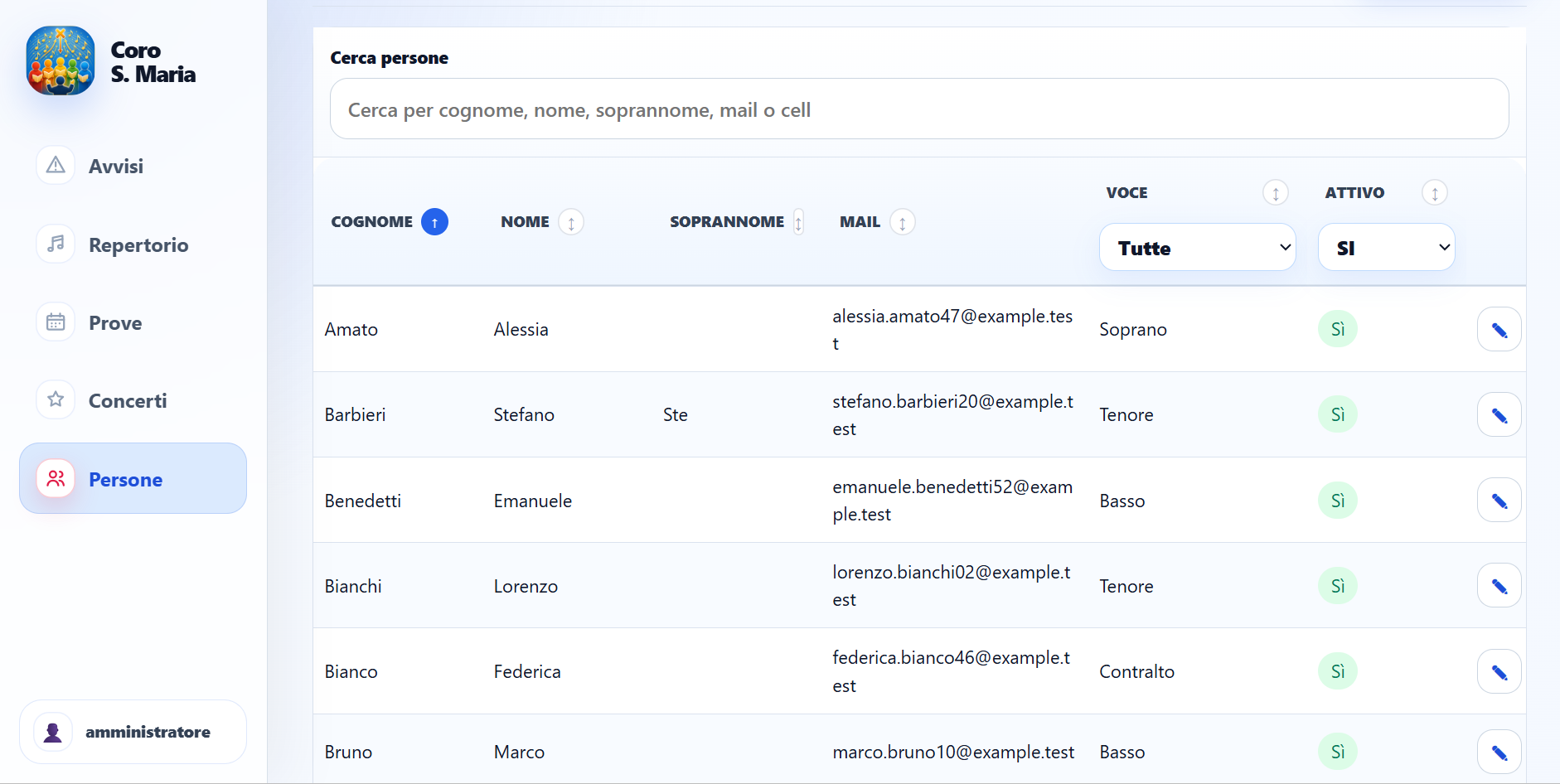
Task: Click the email alessia.amato47@example.test
Action: pyautogui.click(x=952, y=329)
